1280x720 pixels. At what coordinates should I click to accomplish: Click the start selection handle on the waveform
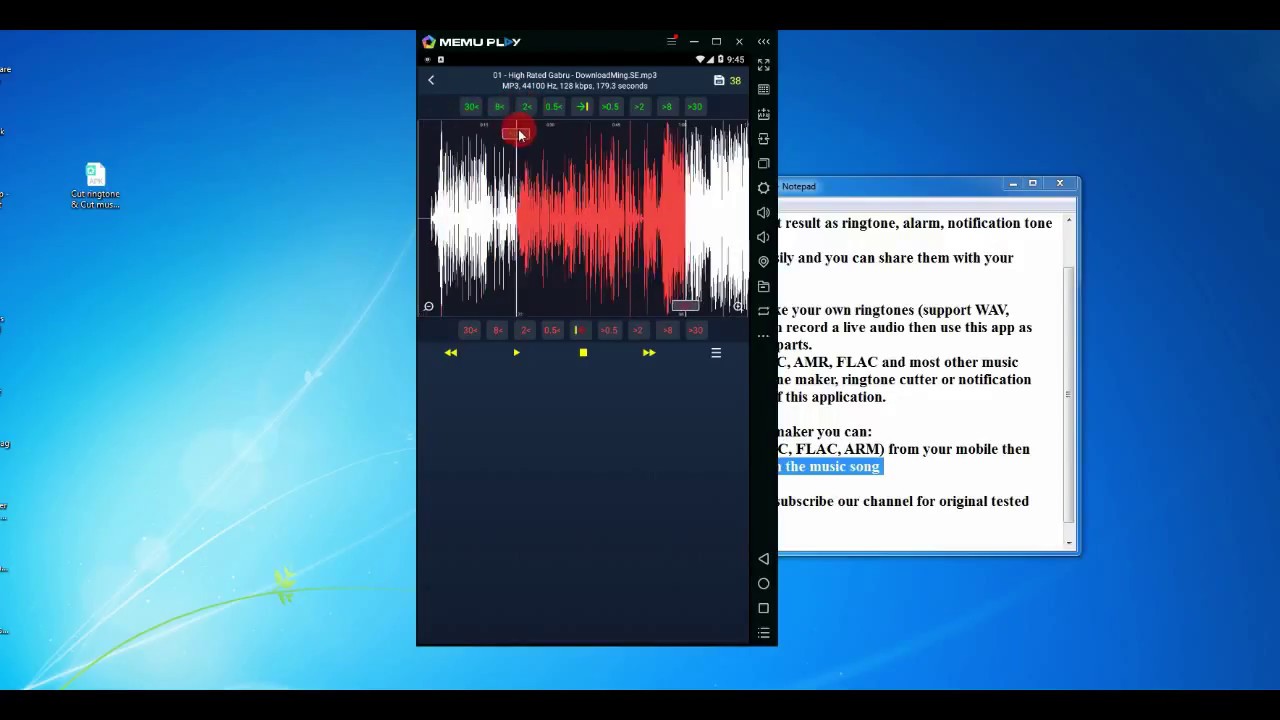514,133
